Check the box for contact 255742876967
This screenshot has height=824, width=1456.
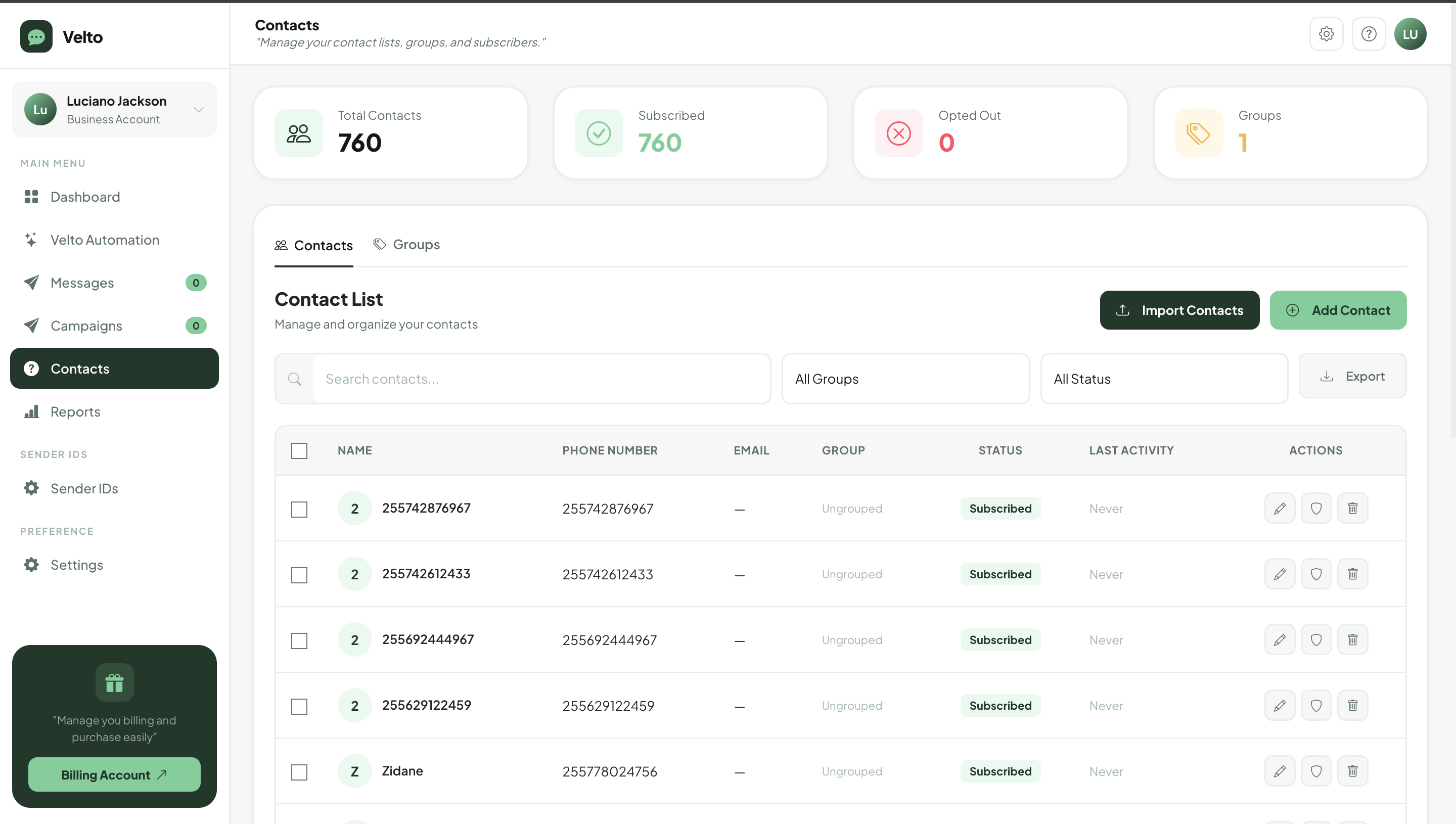[299, 510]
